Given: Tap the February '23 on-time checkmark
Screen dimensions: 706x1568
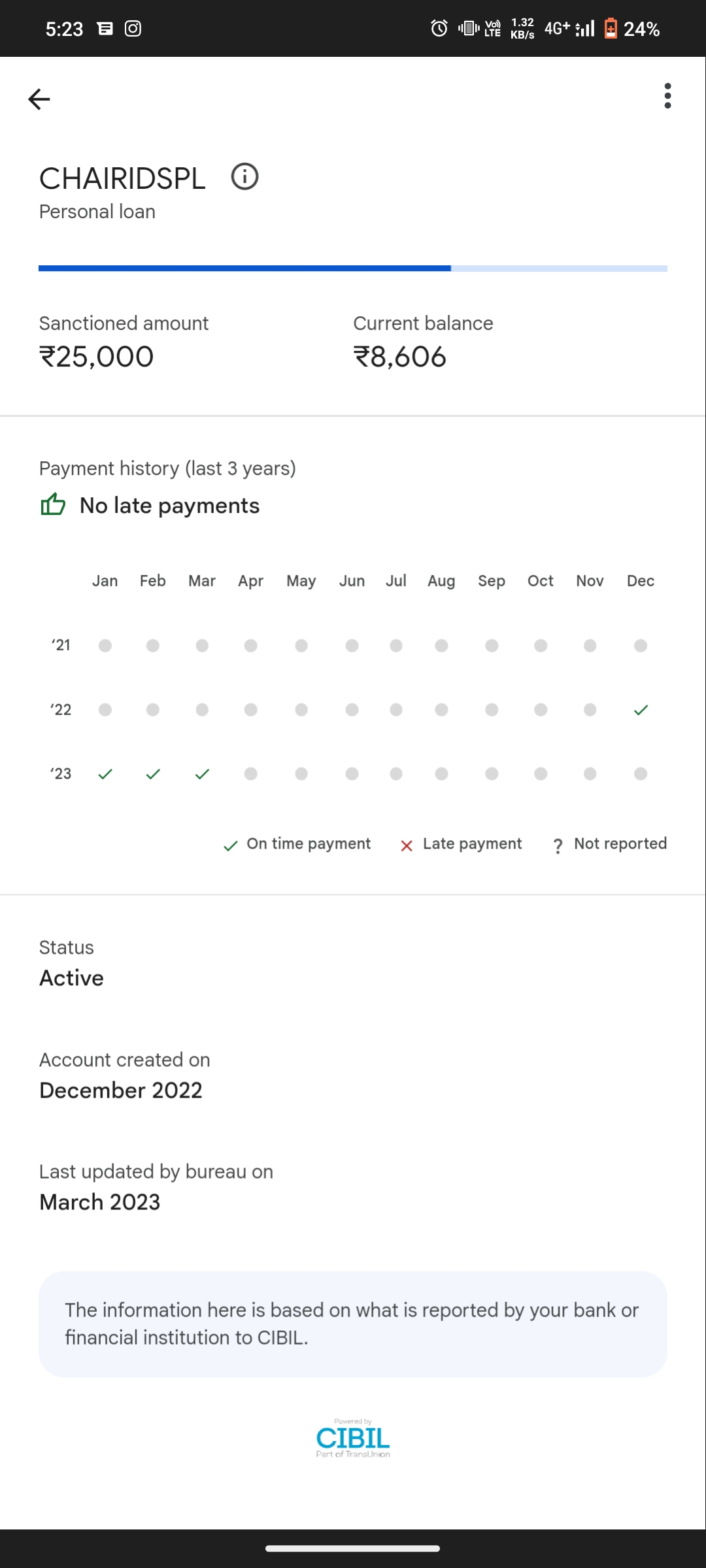Looking at the screenshot, I should 153,774.
